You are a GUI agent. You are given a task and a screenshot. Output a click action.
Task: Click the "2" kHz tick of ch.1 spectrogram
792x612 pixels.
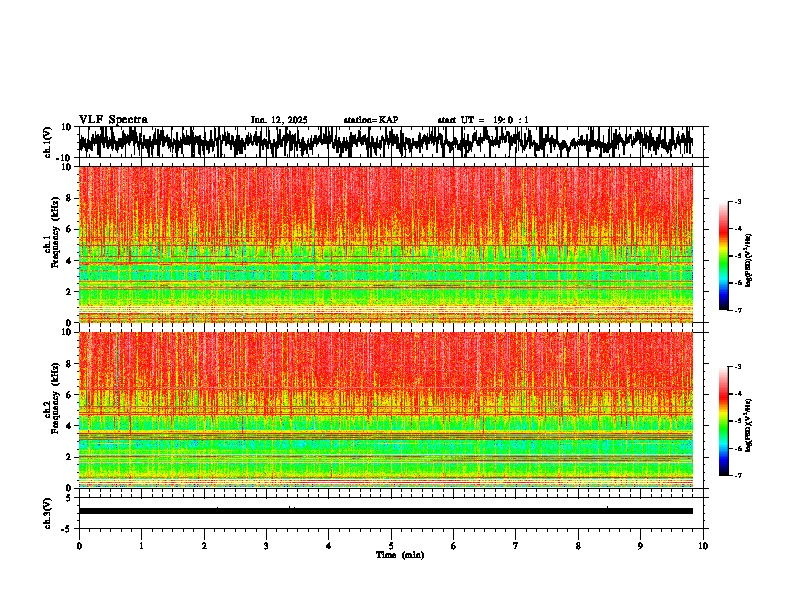(x=69, y=292)
